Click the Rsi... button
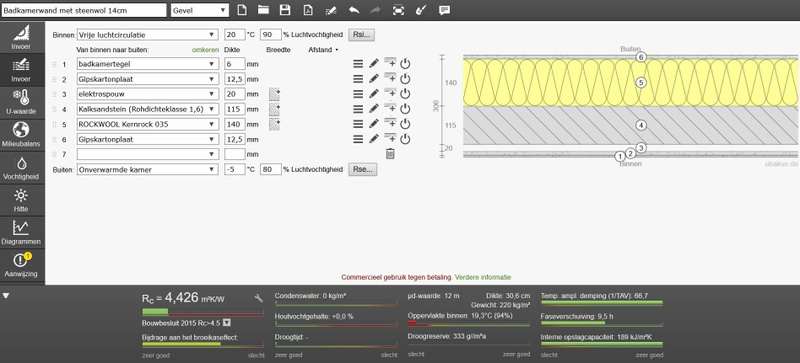This screenshot has height=363, width=800. (362, 35)
